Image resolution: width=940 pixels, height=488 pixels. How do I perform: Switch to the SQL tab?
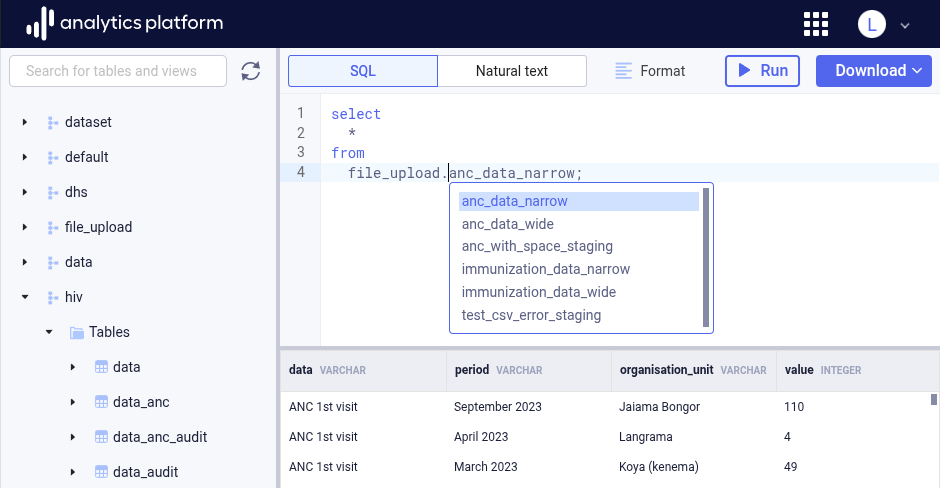tap(363, 71)
